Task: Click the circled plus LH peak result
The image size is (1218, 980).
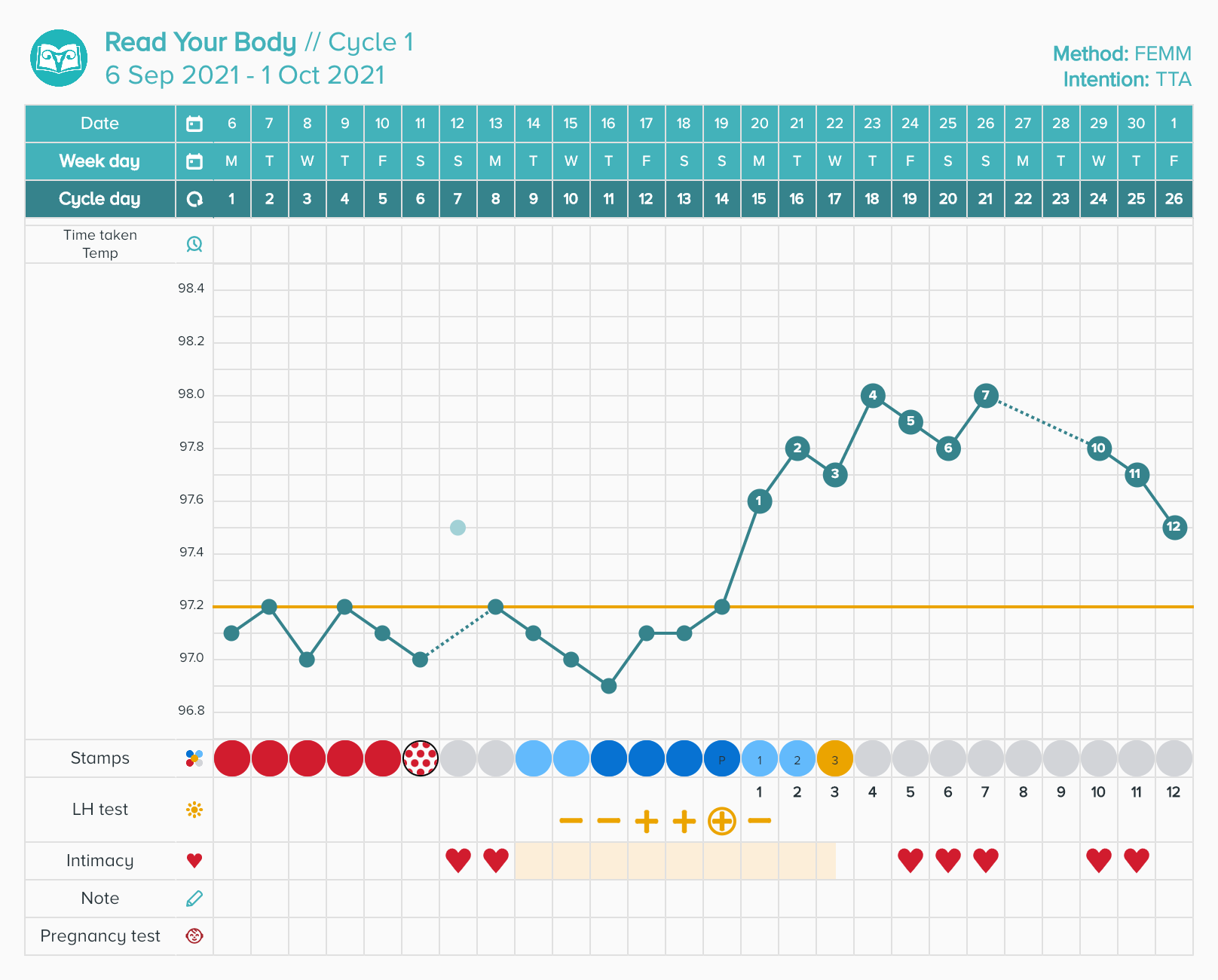Action: pyautogui.click(x=722, y=821)
